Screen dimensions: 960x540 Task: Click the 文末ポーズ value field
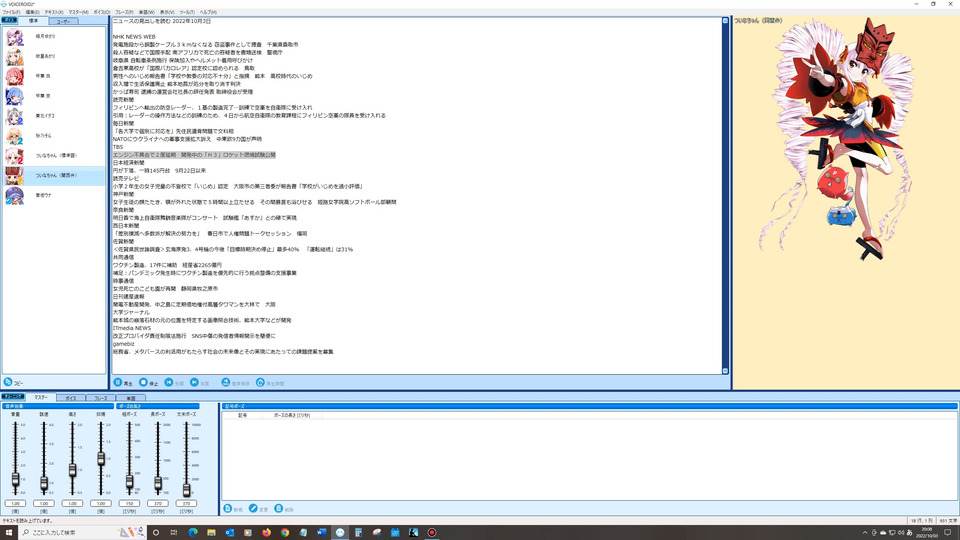[x=187, y=503]
